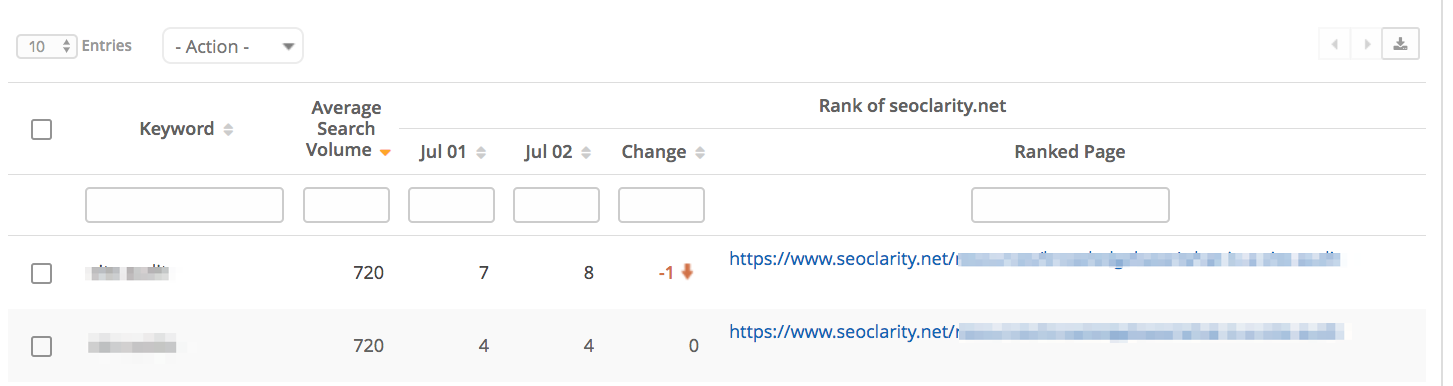Viewport: 1453px width, 386px height.
Task: Check the first keyword row checkbox
Action: pos(41,273)
